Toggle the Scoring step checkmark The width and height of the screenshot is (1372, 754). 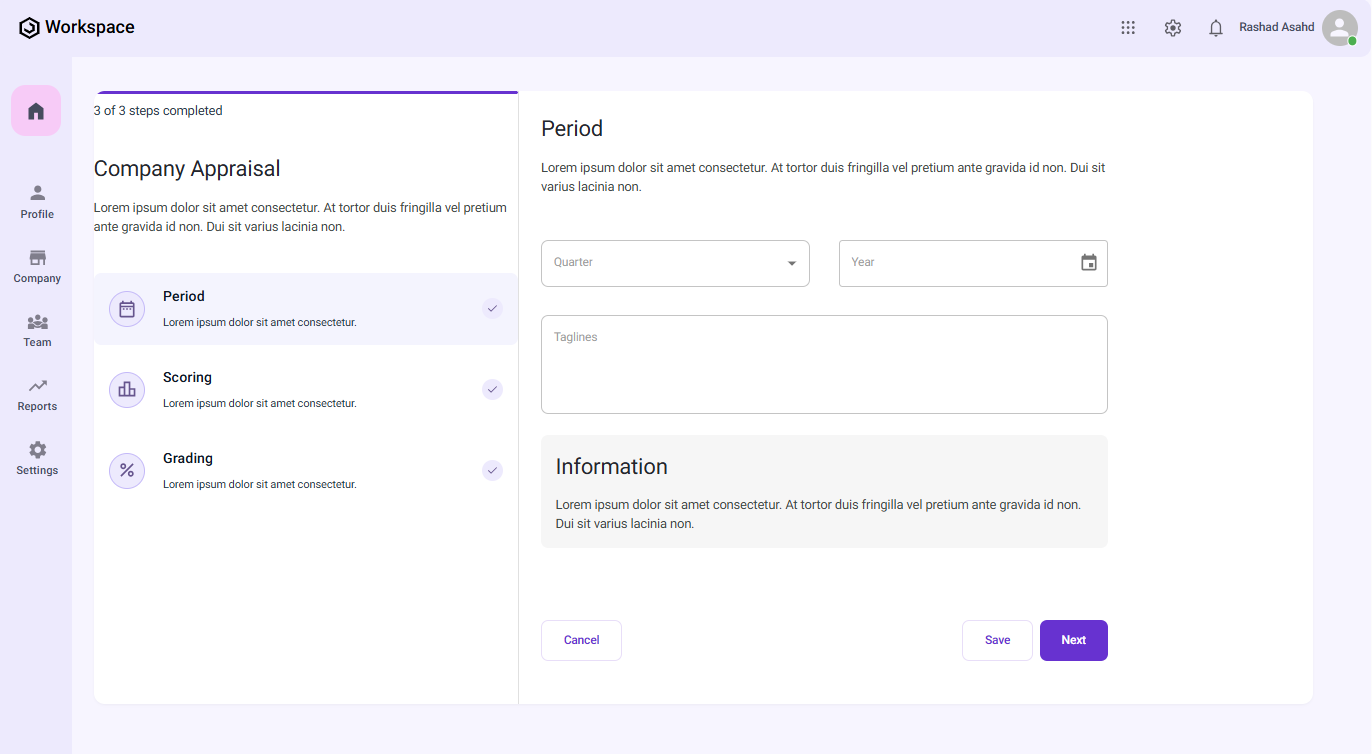point(492,389)
